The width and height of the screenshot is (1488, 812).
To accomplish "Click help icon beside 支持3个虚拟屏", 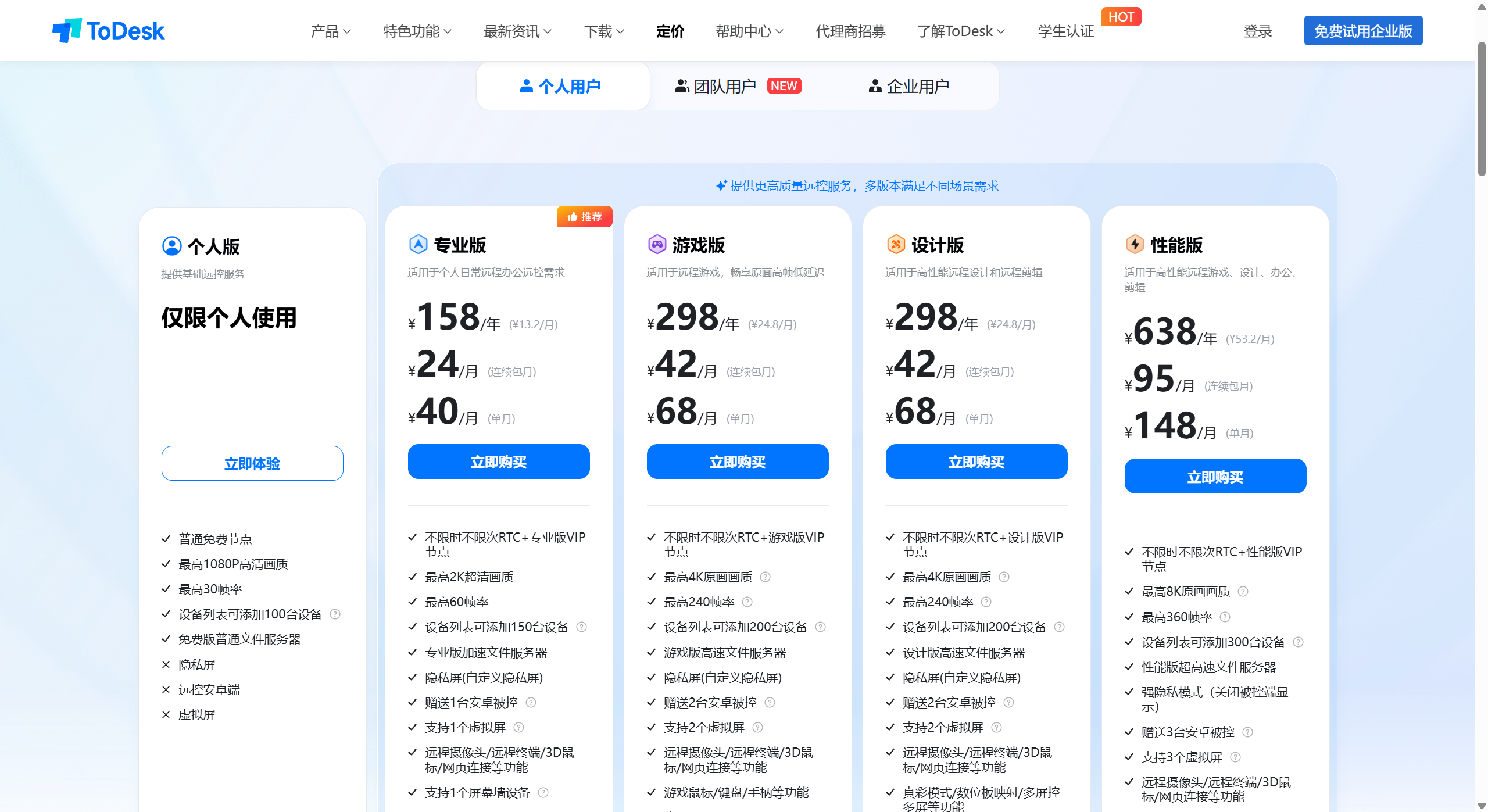I will click(x=1235, y=757).
